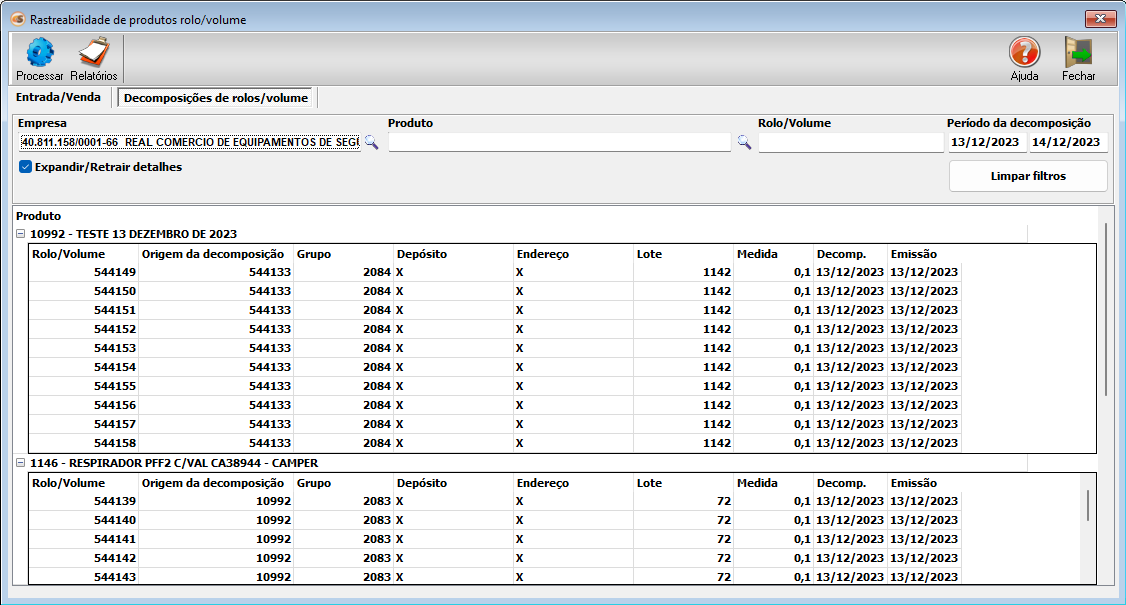This screenshot has height=605, width=1126.
Task: Click magnifier search icon beside Produto field
Action: (744, 143)
